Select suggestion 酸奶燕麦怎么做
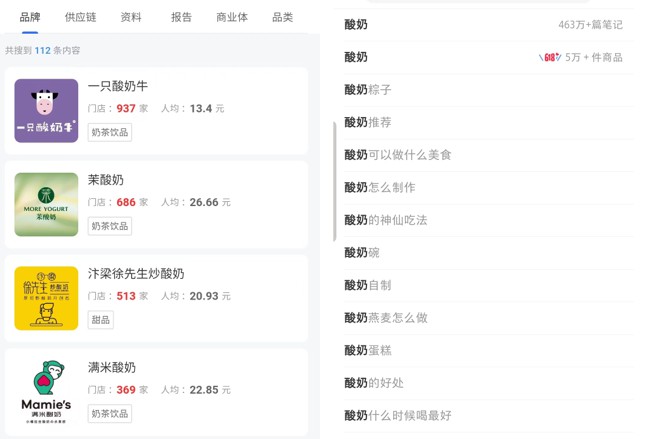The height and width of the screenshot is (439, 654). (x=488, y=318)
